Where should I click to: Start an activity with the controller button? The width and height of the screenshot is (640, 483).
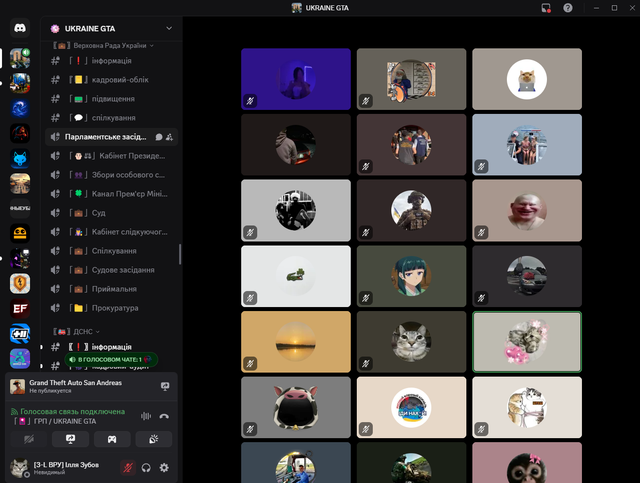[x=112, y=439]
